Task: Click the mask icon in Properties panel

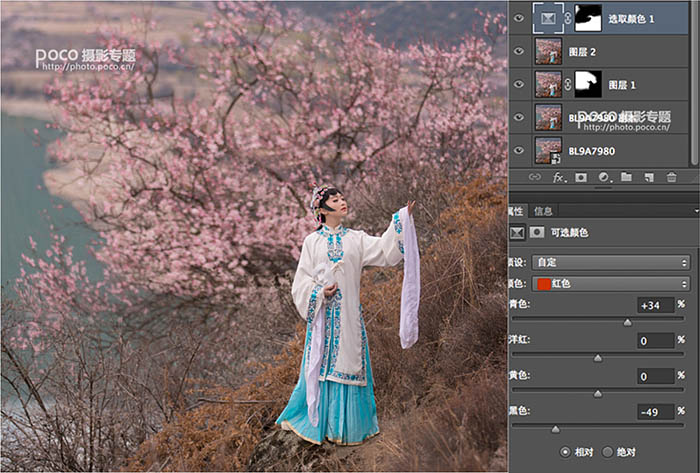Action: [537, 232]
